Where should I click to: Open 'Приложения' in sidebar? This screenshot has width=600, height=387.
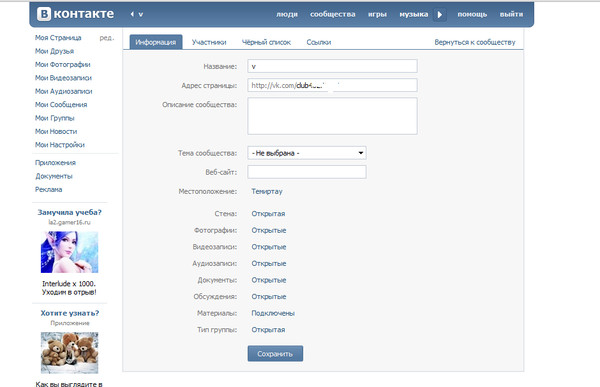(x=55, y=163)
